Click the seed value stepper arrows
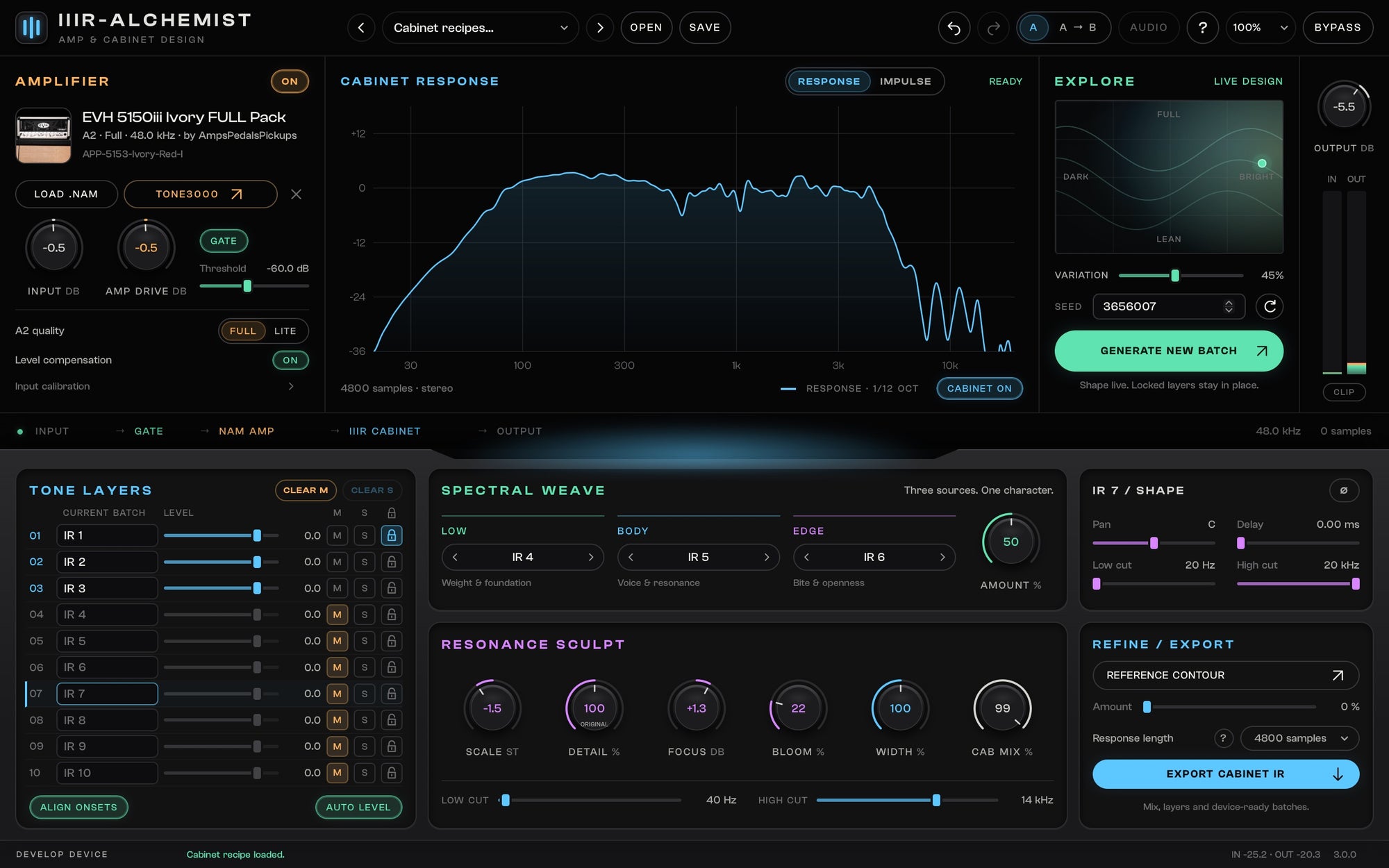 pyautogui.click(x=1229, y=306)
